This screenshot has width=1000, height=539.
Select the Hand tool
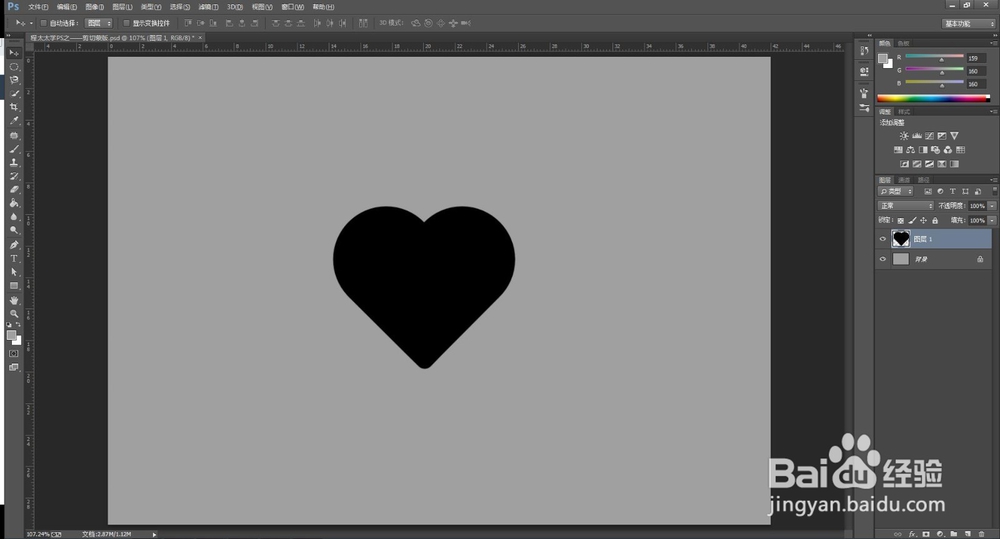tap(14, 300)
